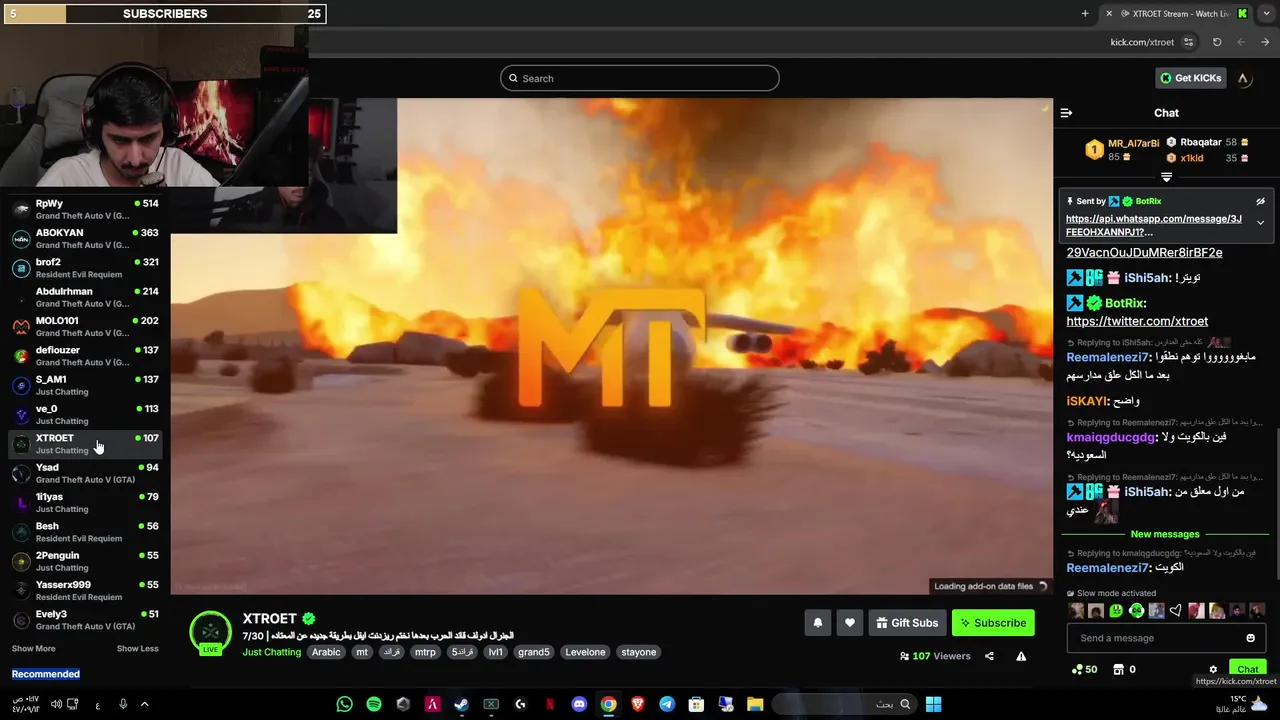Click Gift Subs button
1280x720 pixels.
click(907, 622)
